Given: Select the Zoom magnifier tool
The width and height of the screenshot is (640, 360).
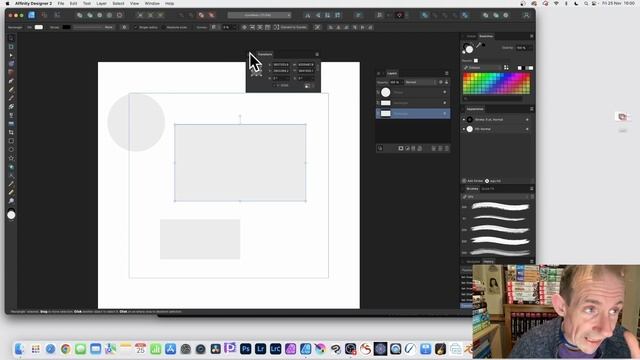Looking at the screenshot, I should tap(11, 201).
